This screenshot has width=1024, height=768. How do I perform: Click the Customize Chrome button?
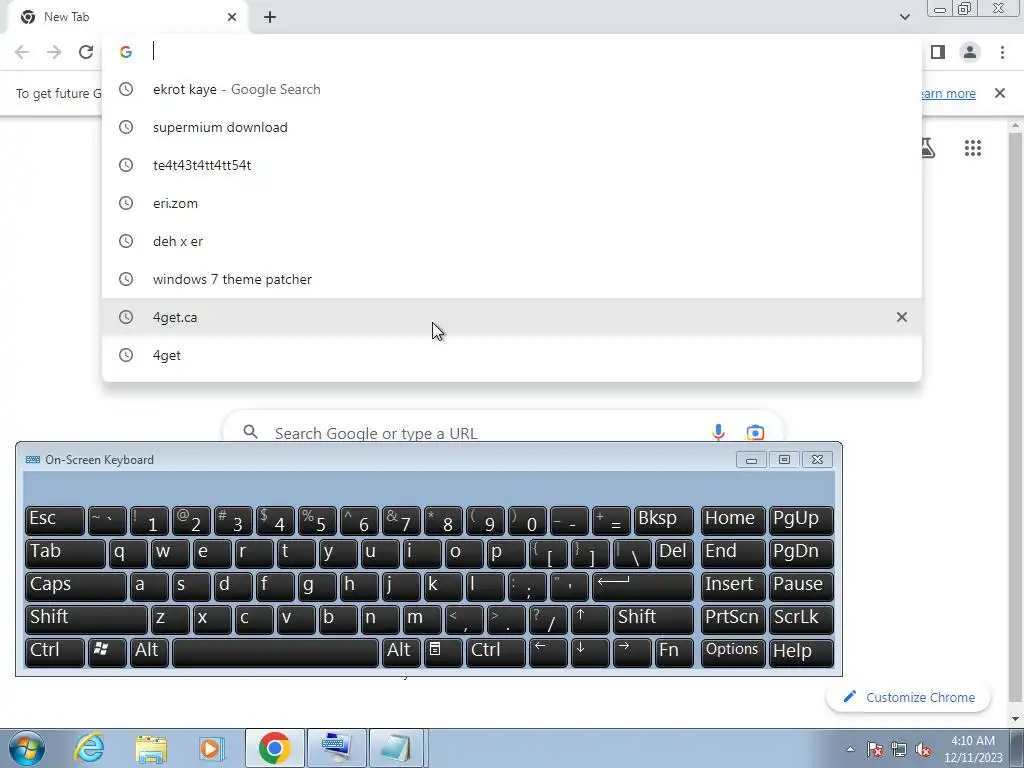pyautogui.click(x=908, y=697)
